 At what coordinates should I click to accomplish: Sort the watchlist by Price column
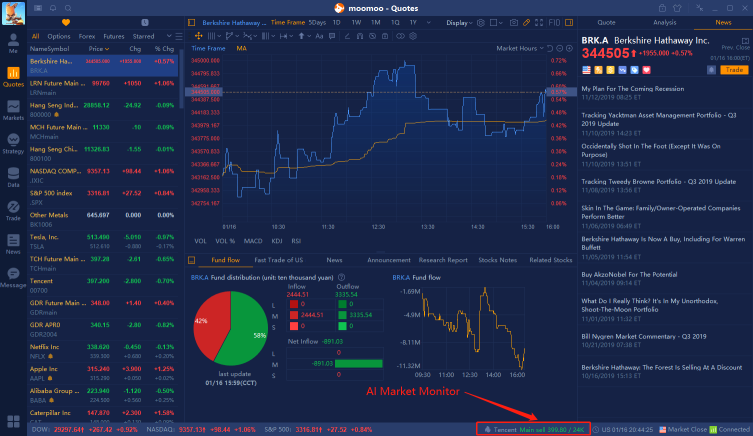click(x=98, y=49)
